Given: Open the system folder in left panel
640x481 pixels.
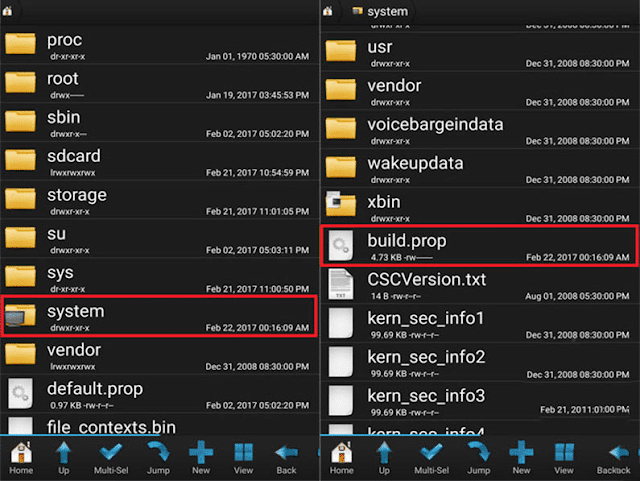Looking at the screenshot, I should pos(160,316).
